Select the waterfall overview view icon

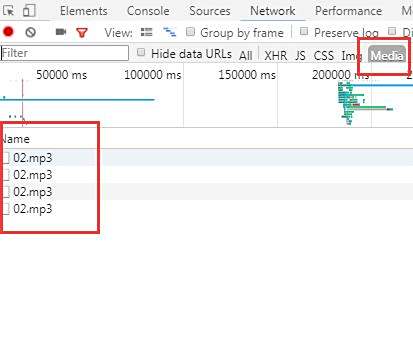pyautogui.click(x=170, y=32)
